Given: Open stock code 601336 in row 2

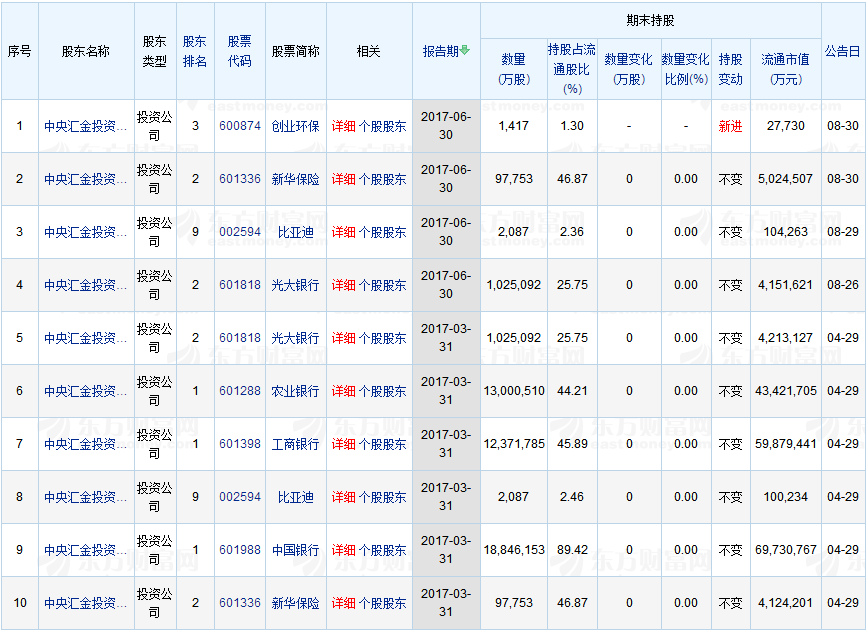Looking at the screenshot, I should [240, 179].
